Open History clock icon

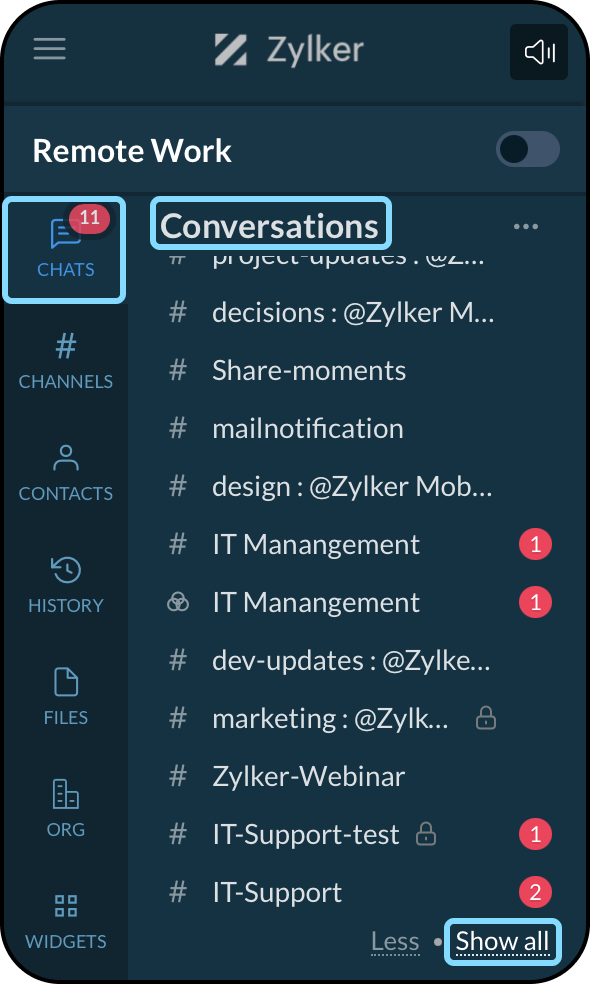pyautogui.click(x=66, y=570)
